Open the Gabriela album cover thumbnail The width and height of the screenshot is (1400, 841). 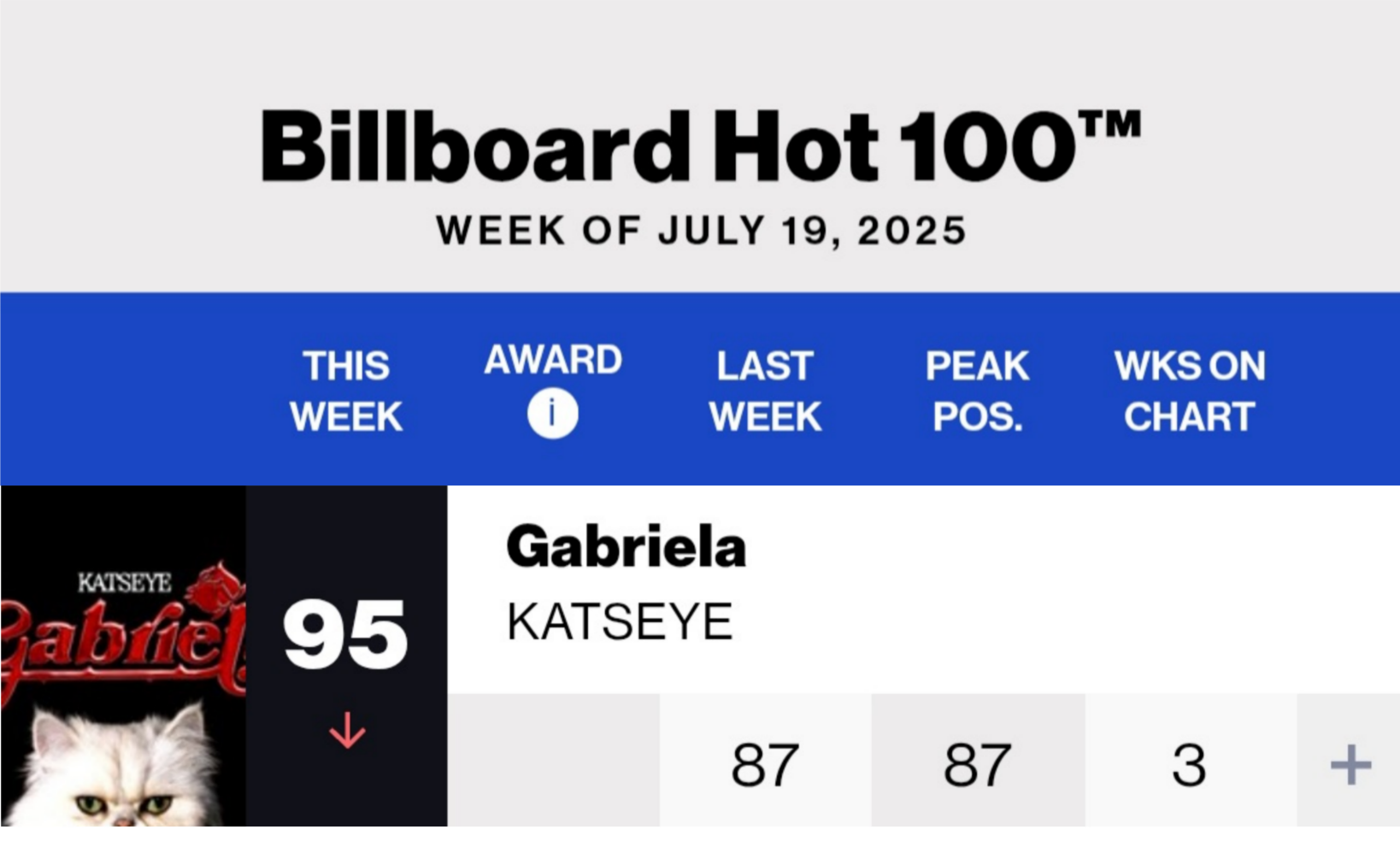click(123, 656)
